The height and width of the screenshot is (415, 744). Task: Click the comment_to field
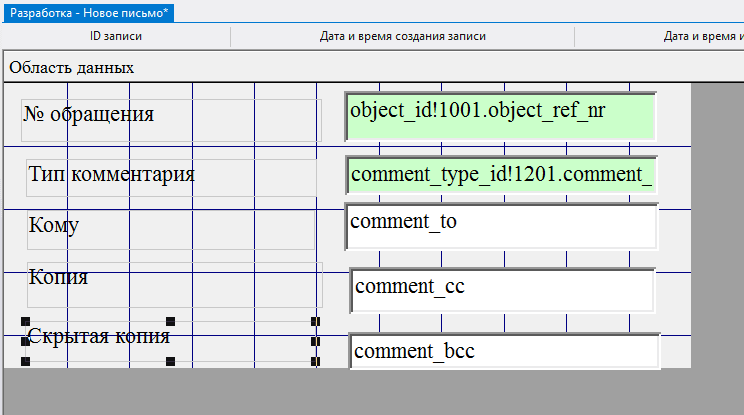coord(501,226)
